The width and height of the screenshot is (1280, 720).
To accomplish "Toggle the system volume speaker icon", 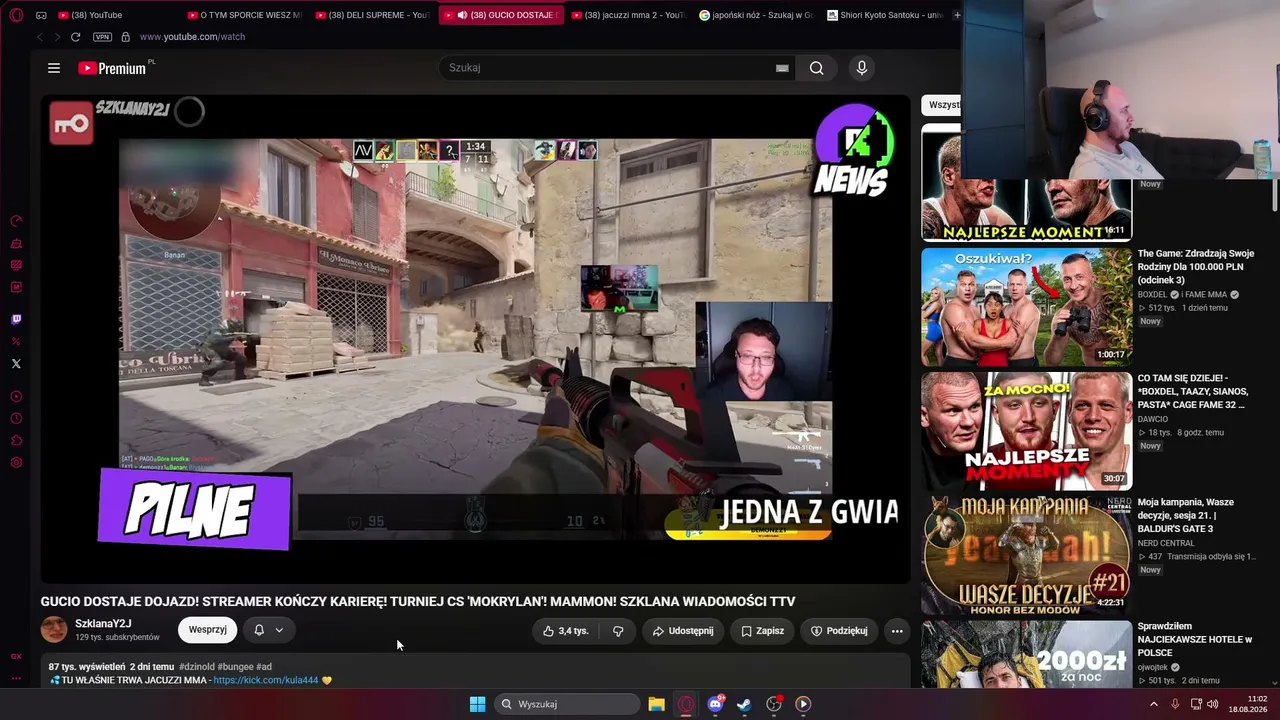I will [1212, 704].
